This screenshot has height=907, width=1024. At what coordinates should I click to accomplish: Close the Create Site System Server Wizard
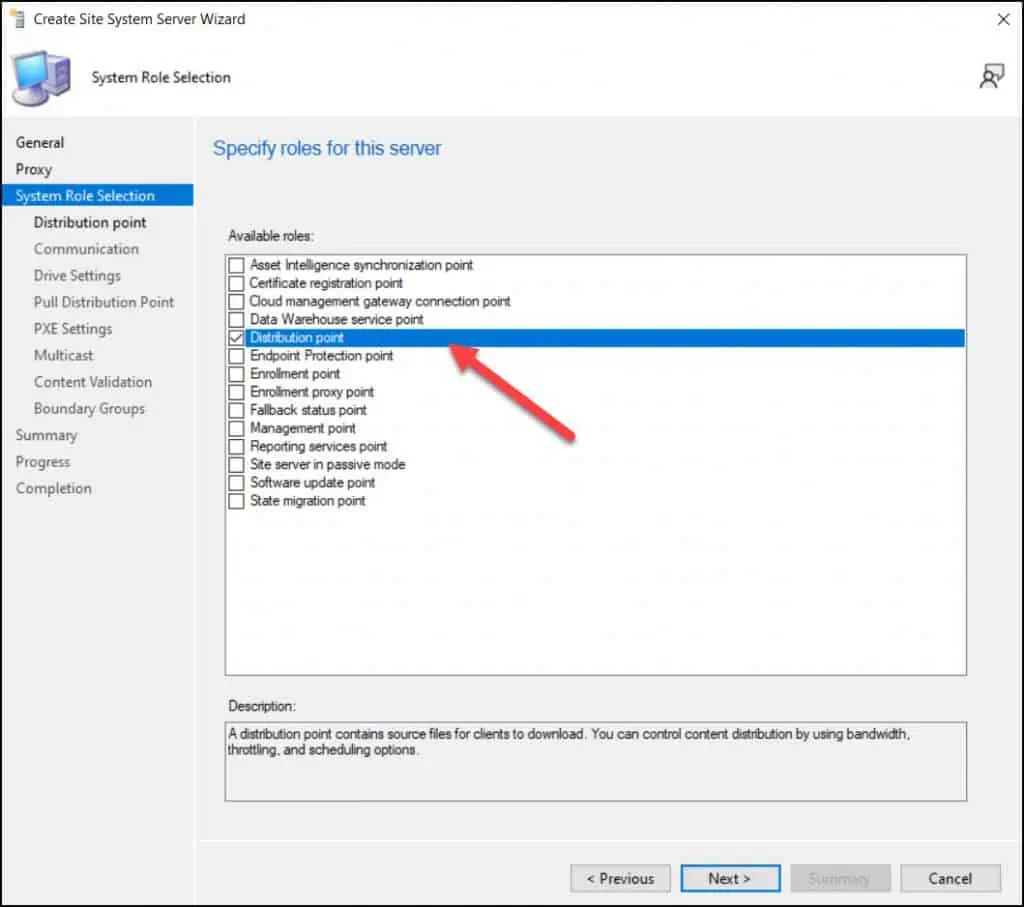click(1003, 18)
